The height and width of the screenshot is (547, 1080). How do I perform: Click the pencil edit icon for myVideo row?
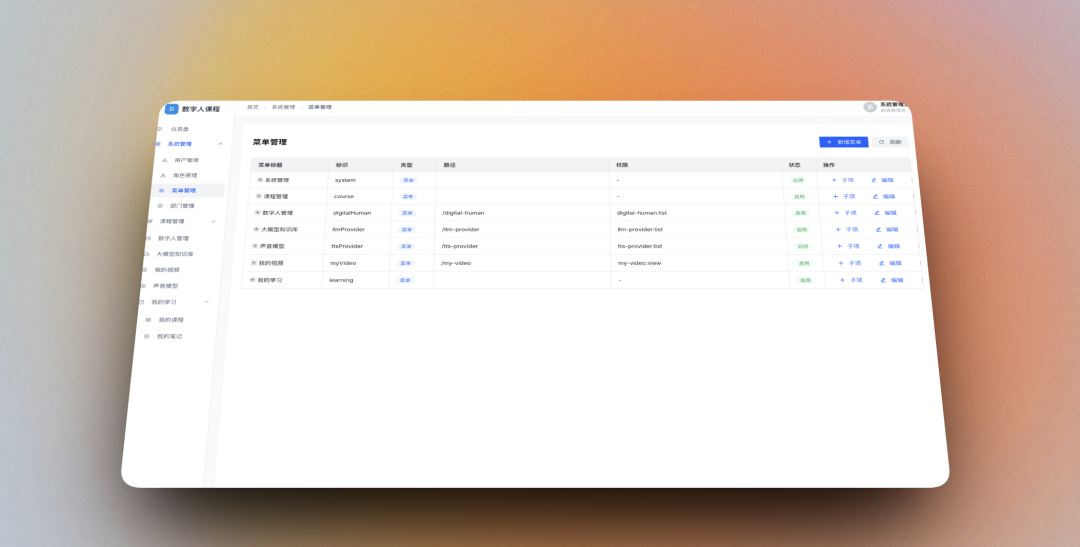(x=882, y=263)
